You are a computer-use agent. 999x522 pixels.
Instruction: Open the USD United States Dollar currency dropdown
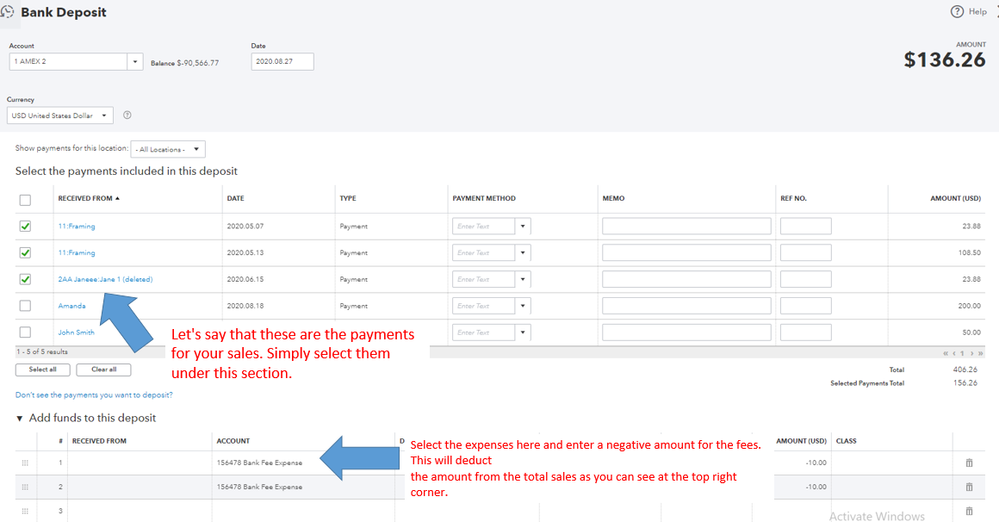60,115
